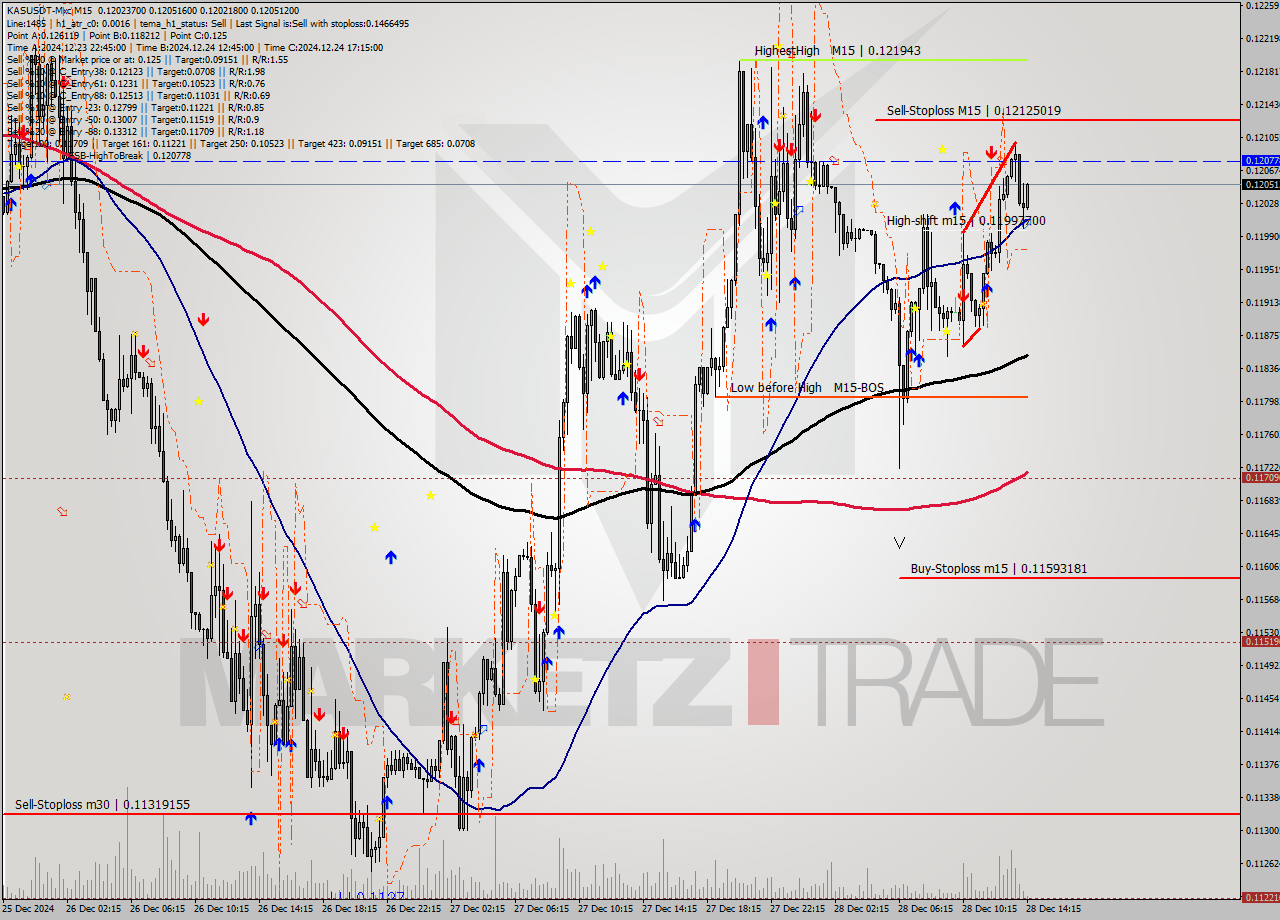1280x920 pixels.
Task: Select the 26 Dec 10:15 time axis label
Action: 223,911
